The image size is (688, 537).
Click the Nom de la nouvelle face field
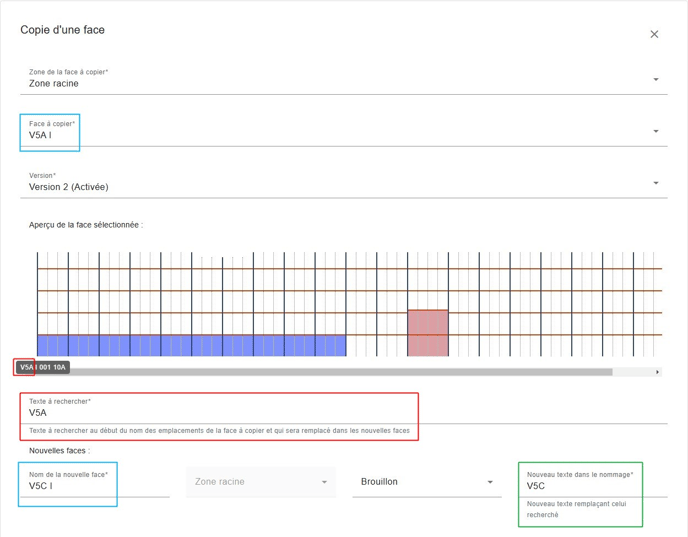click(95, 486)
